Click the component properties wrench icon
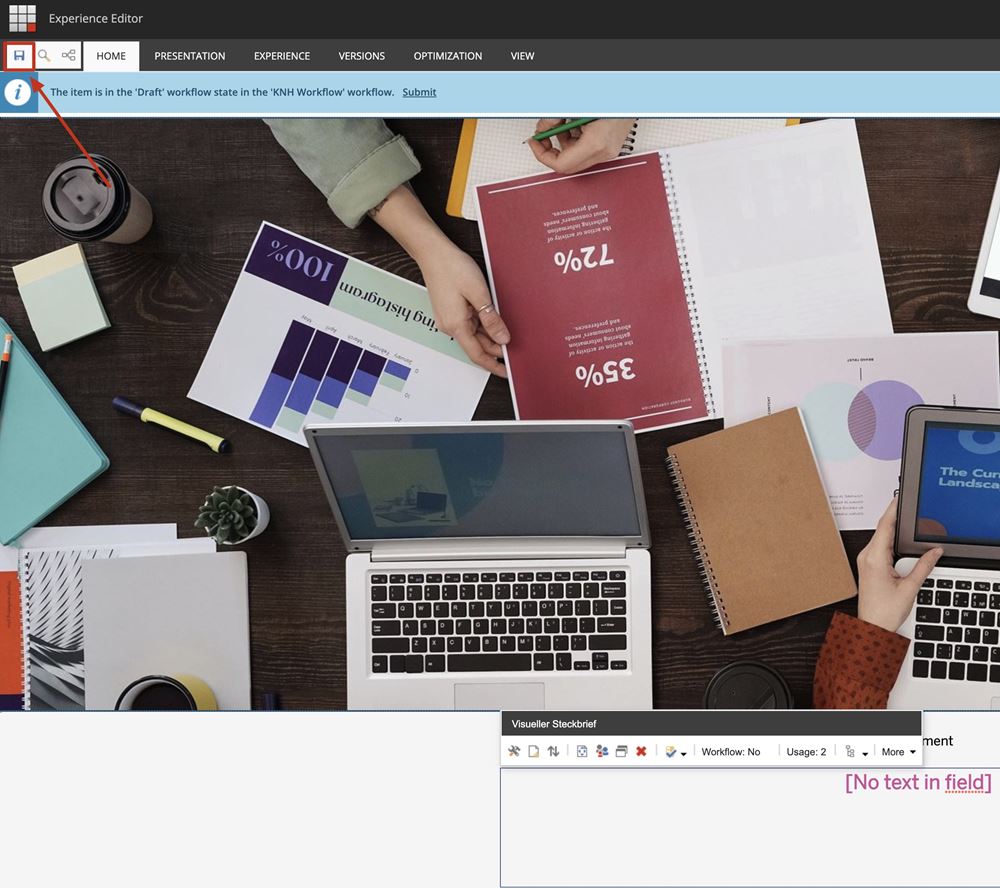The height and width of the screenshot is (888, 1000). click(514, 752)
